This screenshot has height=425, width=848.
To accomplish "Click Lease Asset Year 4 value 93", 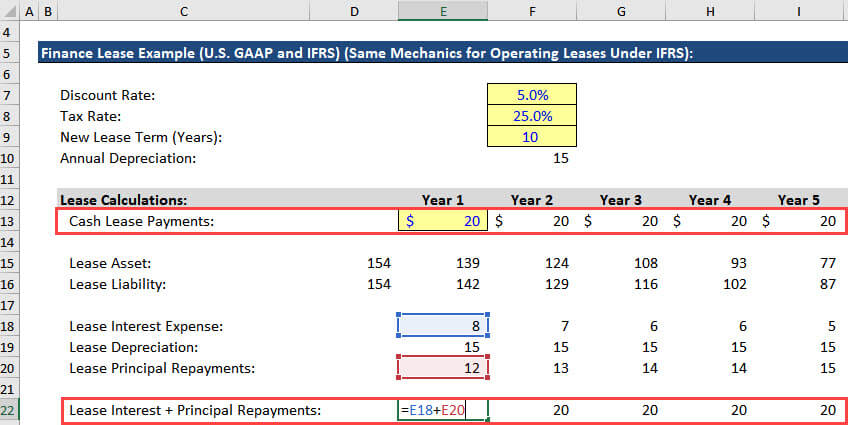I will (x=738, y=263).
